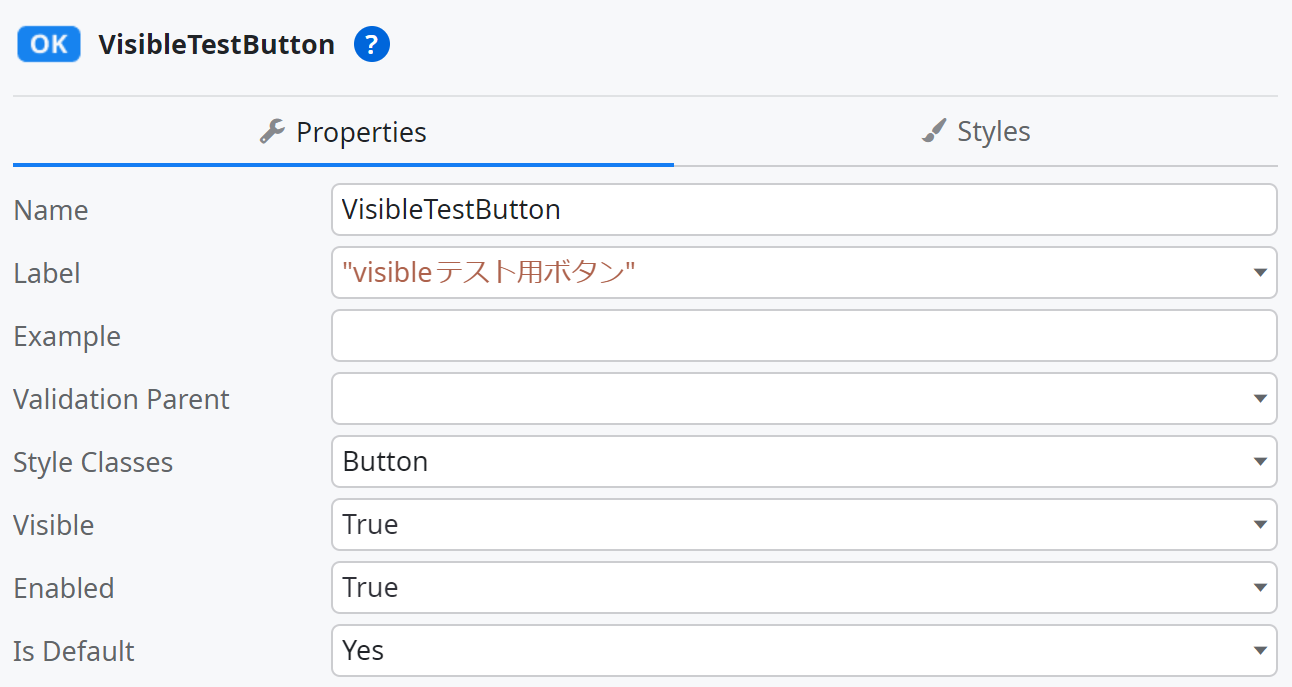Click the Is Default field showing Yes
The image size is (1292, 687).
pos(790,651)
